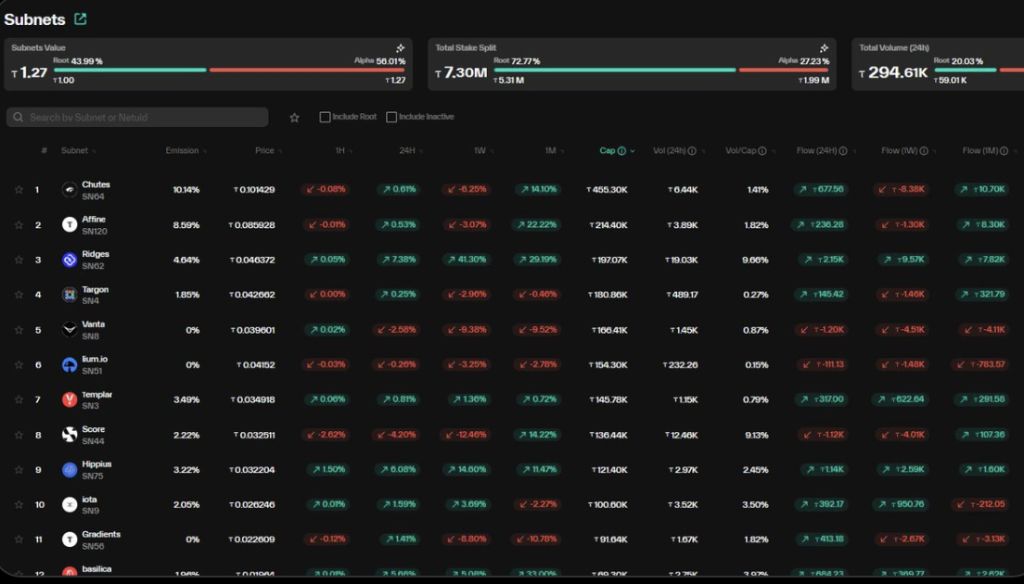Click the favorites star filter beside search
The image size is (1024, 584).
(294, 118)
